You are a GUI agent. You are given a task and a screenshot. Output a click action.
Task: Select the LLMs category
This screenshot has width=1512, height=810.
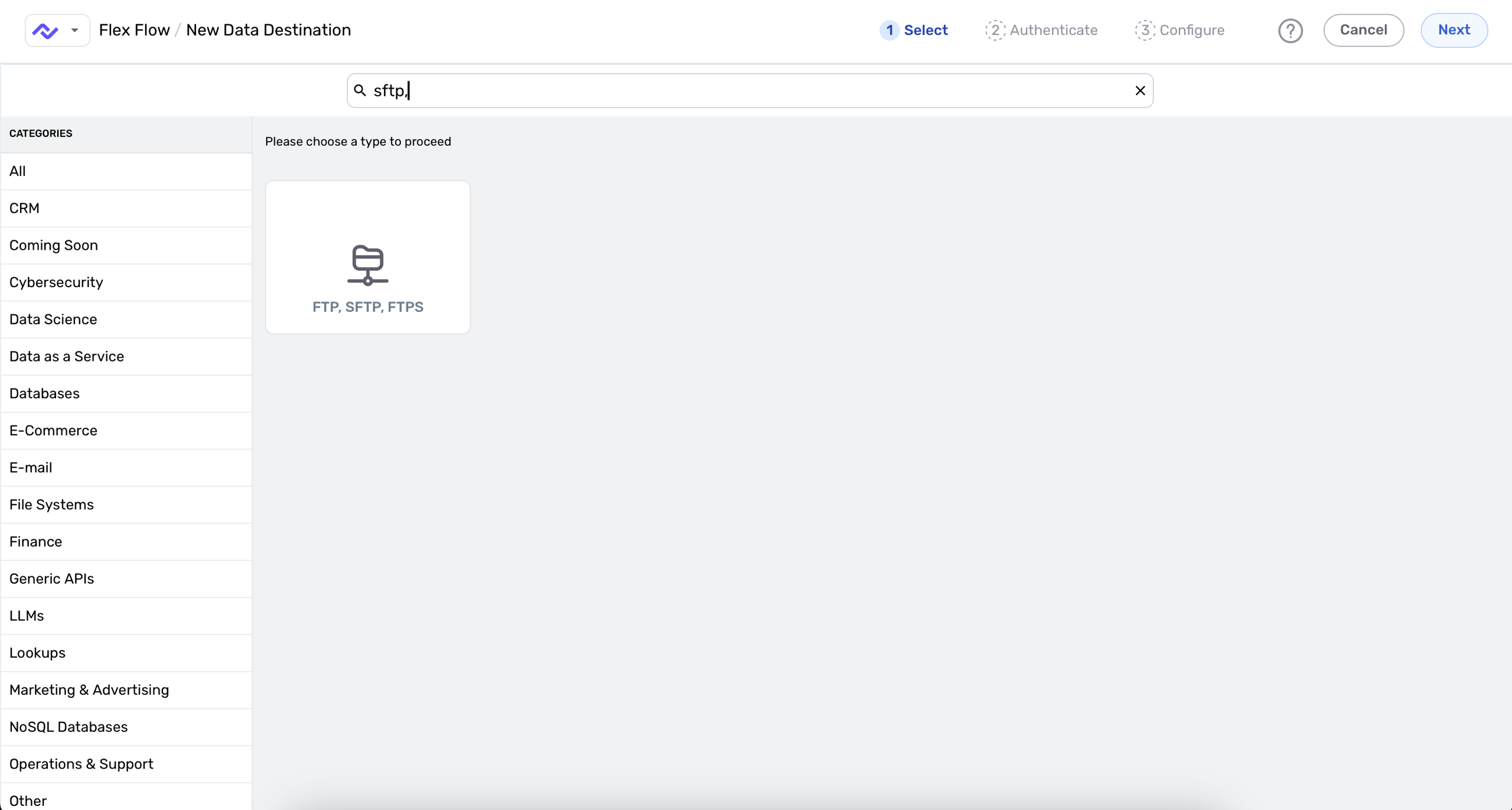point(27,616)
